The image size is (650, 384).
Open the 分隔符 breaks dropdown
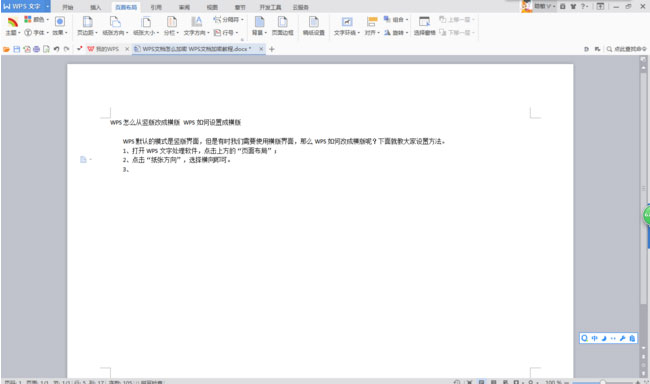[x=228, y=19]
